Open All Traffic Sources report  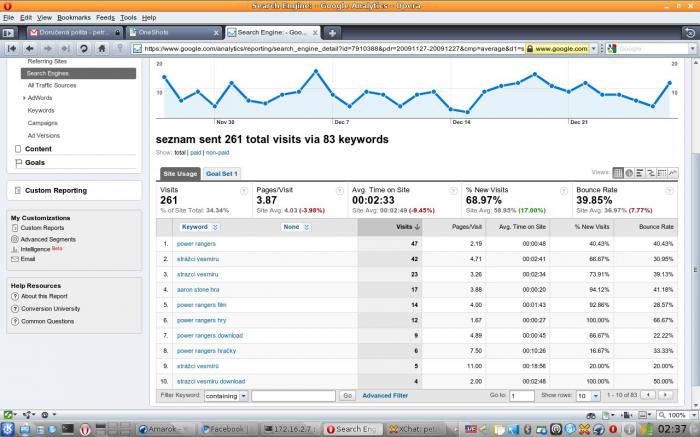coord(52,85)
